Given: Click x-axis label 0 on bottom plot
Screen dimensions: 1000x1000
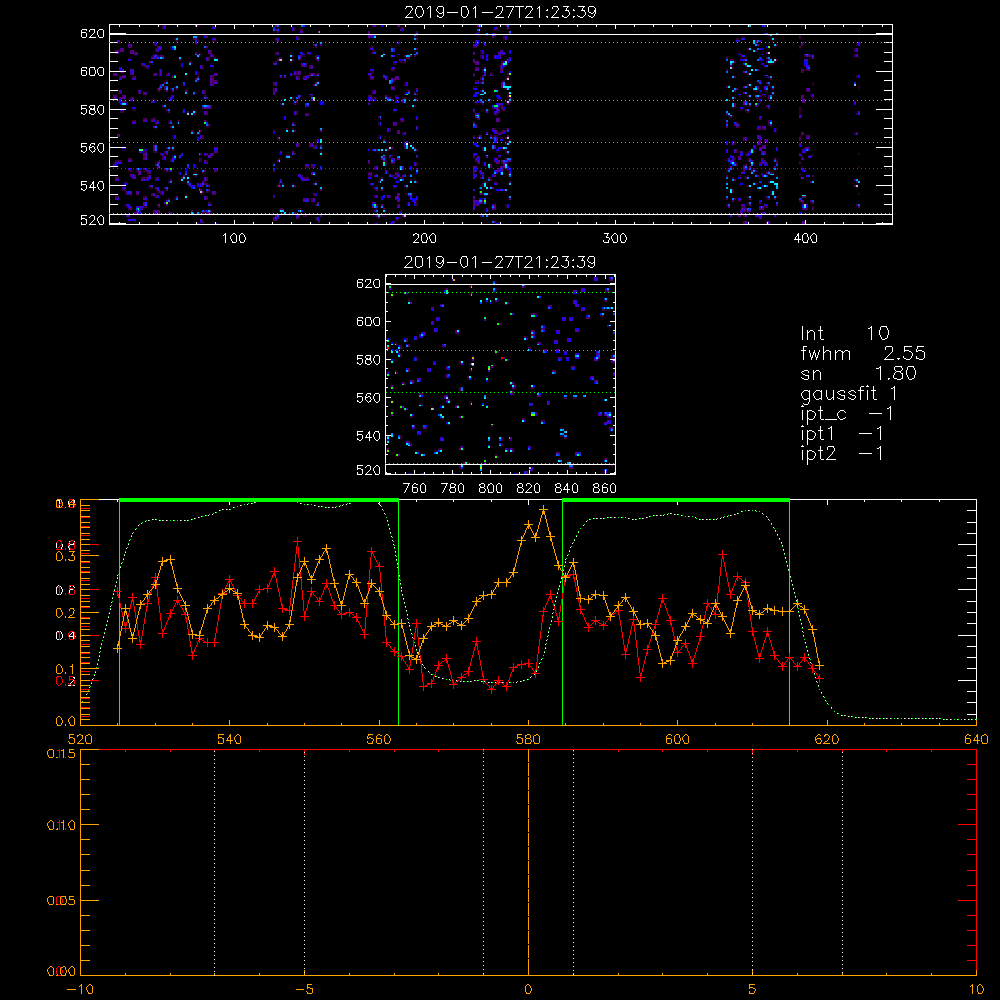Looking at the screenshot, I should (x=528, y=990).
